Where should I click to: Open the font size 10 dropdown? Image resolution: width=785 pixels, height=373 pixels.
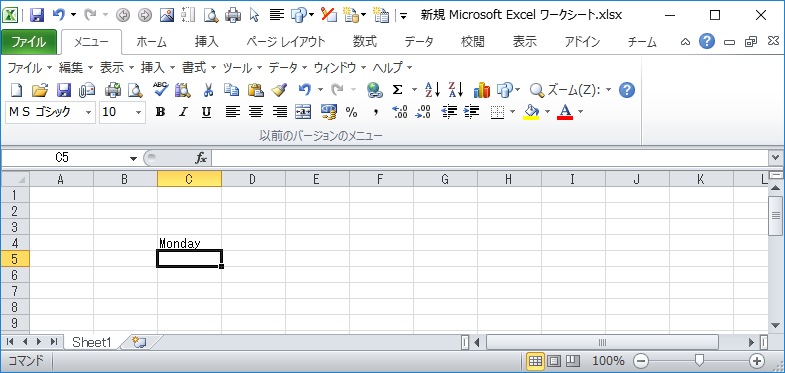[x=139, y=112]
